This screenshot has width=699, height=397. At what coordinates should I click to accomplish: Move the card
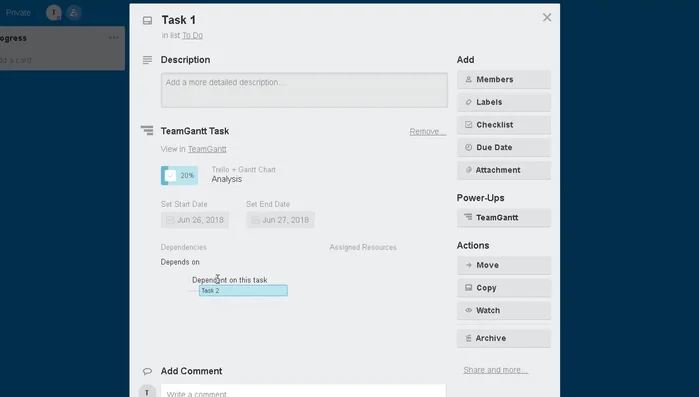pyautogui.click(x=504, y=266)
